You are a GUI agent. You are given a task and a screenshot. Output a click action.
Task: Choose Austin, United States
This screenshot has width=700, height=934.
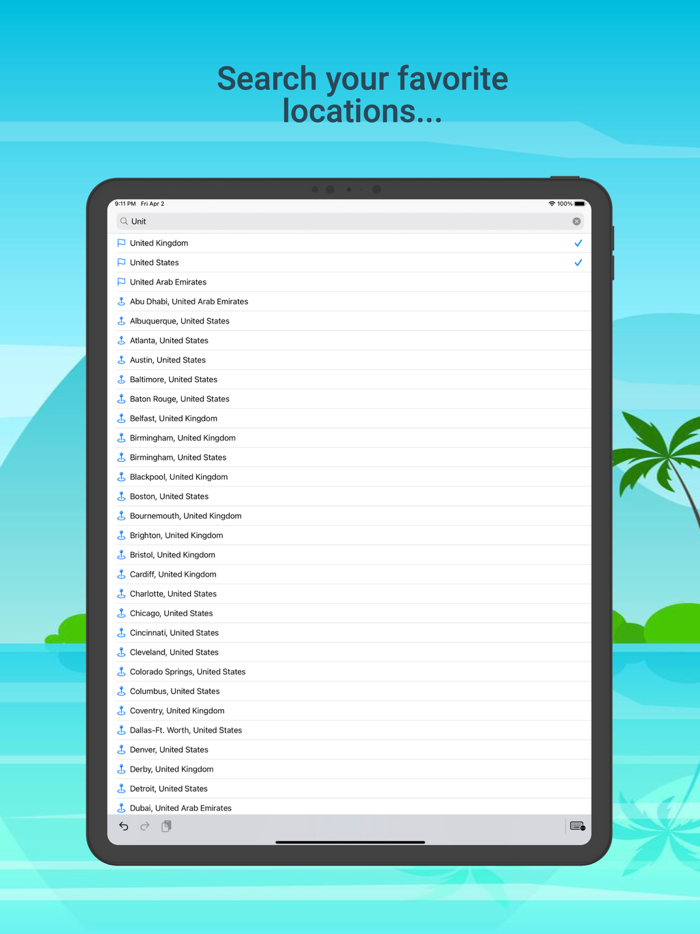167,360
